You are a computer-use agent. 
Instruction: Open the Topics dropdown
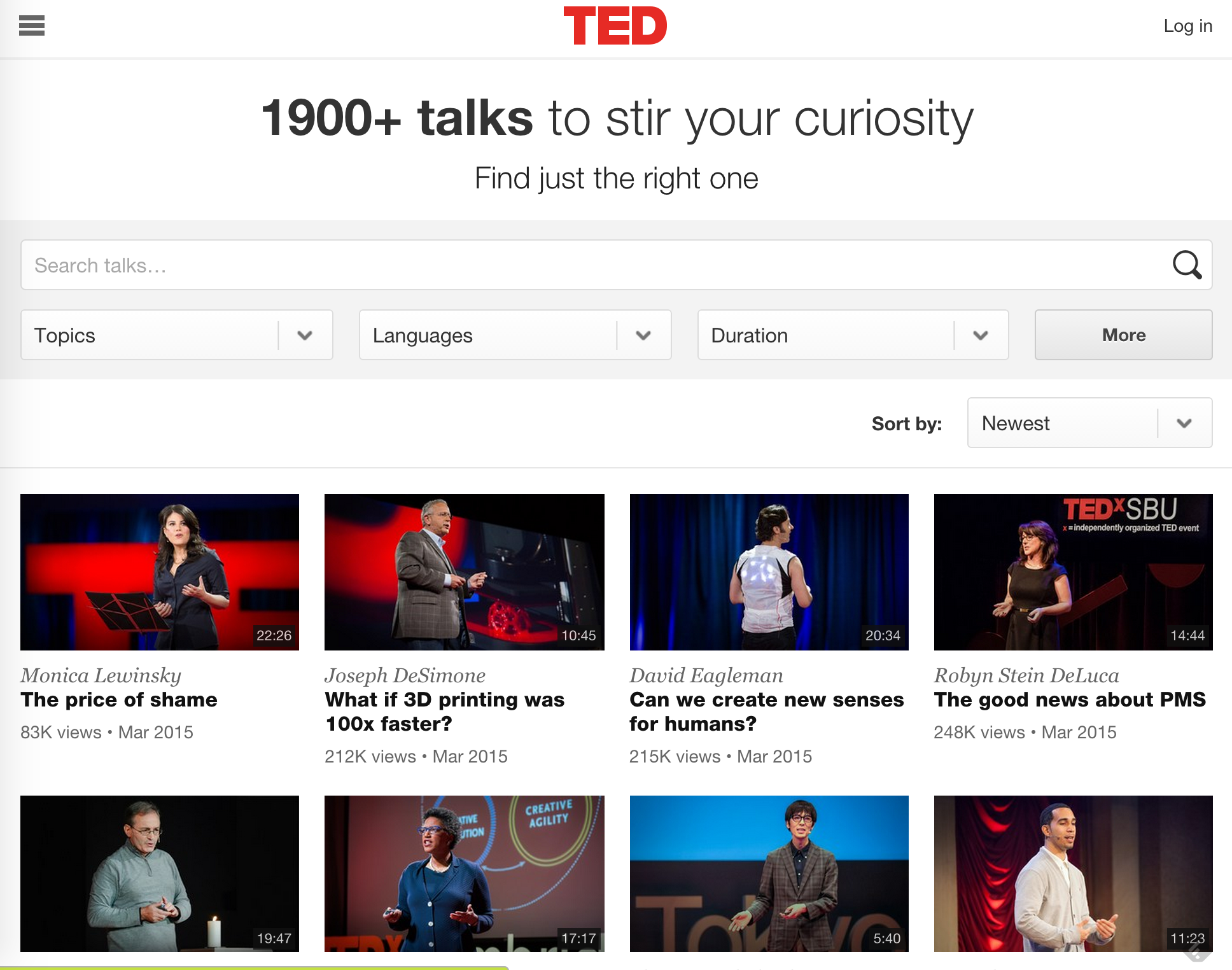click(x=177, y=335)
